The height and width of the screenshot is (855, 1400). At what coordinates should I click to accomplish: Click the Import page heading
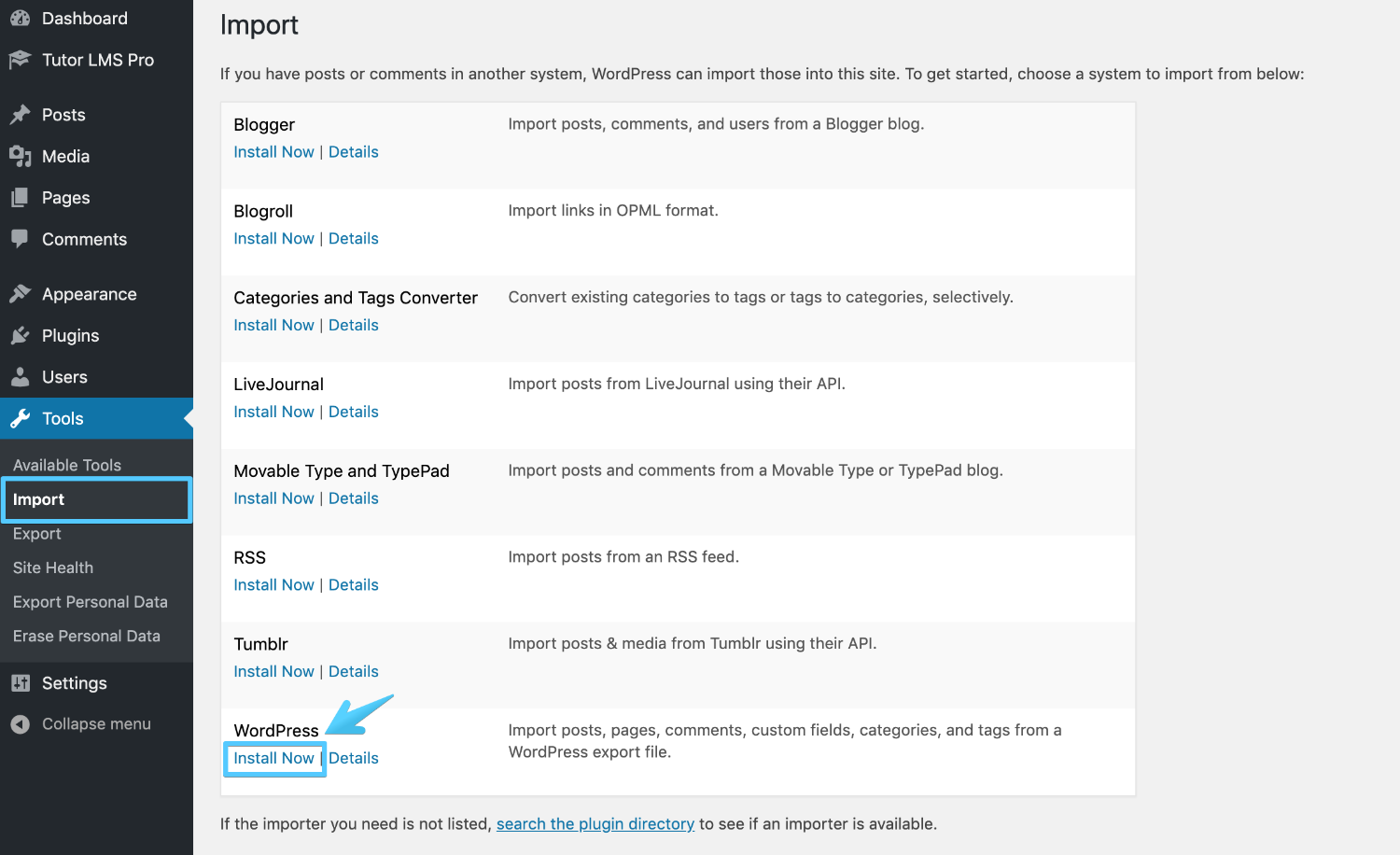(259, 25)
